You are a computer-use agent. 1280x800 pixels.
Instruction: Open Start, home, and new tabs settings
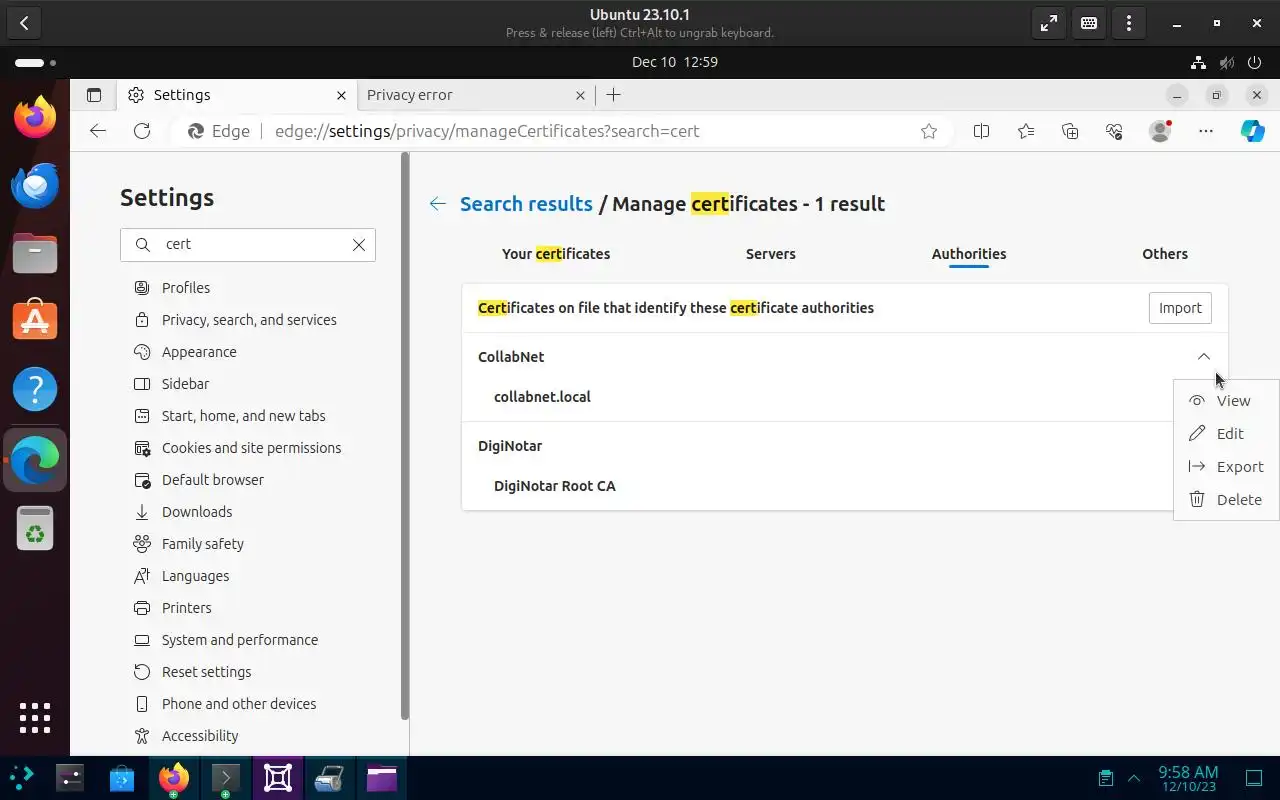pos(243,416)
